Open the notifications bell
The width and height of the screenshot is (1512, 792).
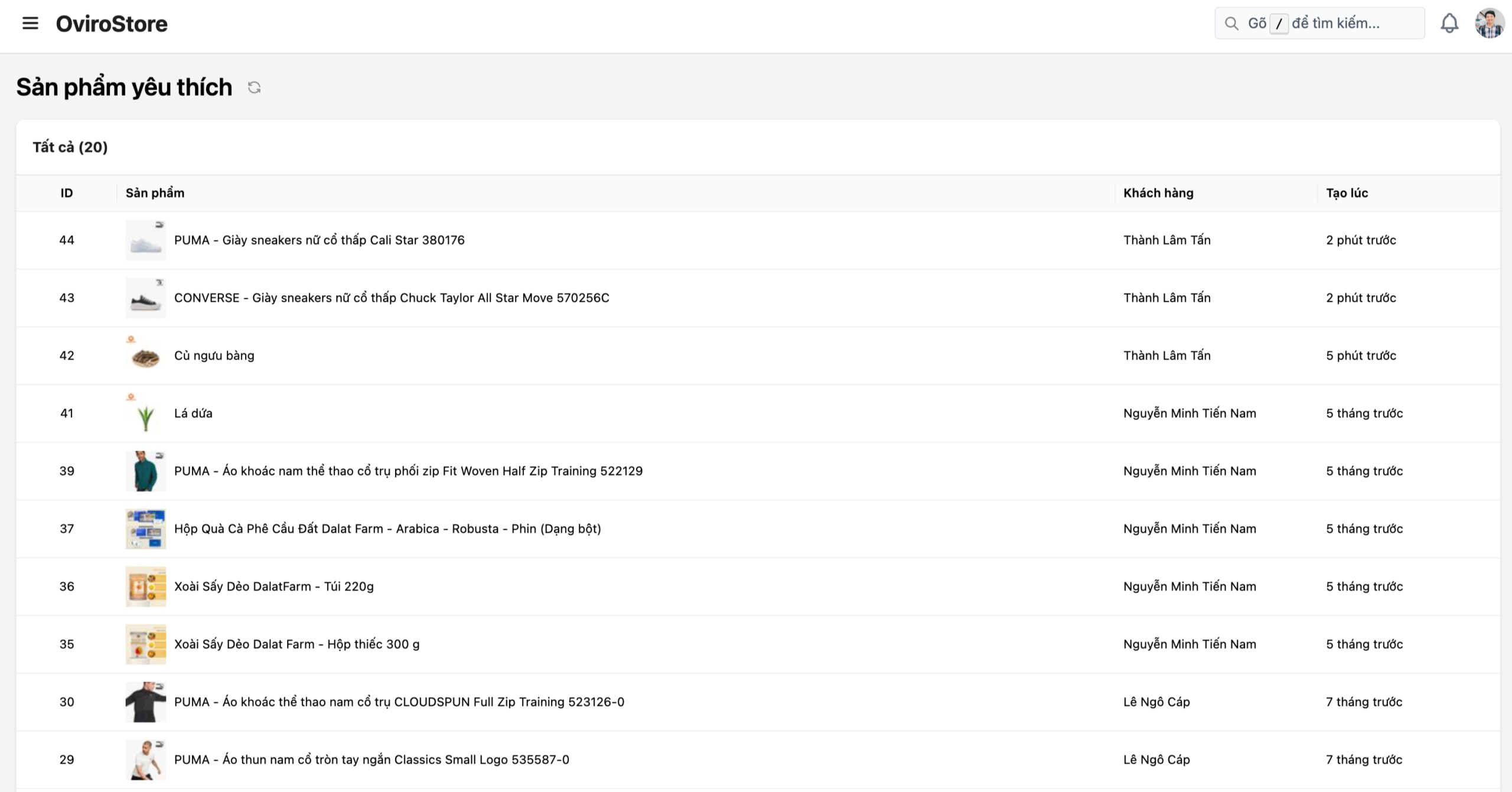pyautogui.click(x=1449, y=24)
